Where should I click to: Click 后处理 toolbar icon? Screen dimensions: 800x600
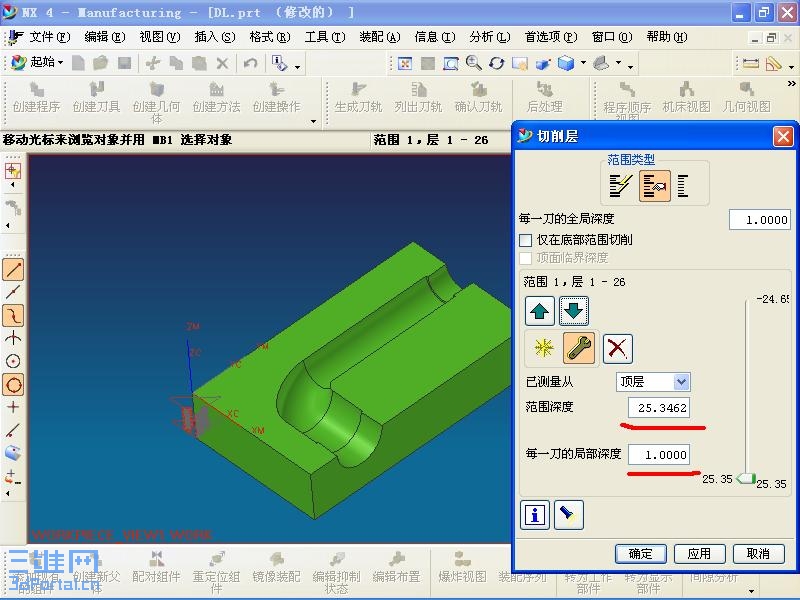click(x=544, y=98)
